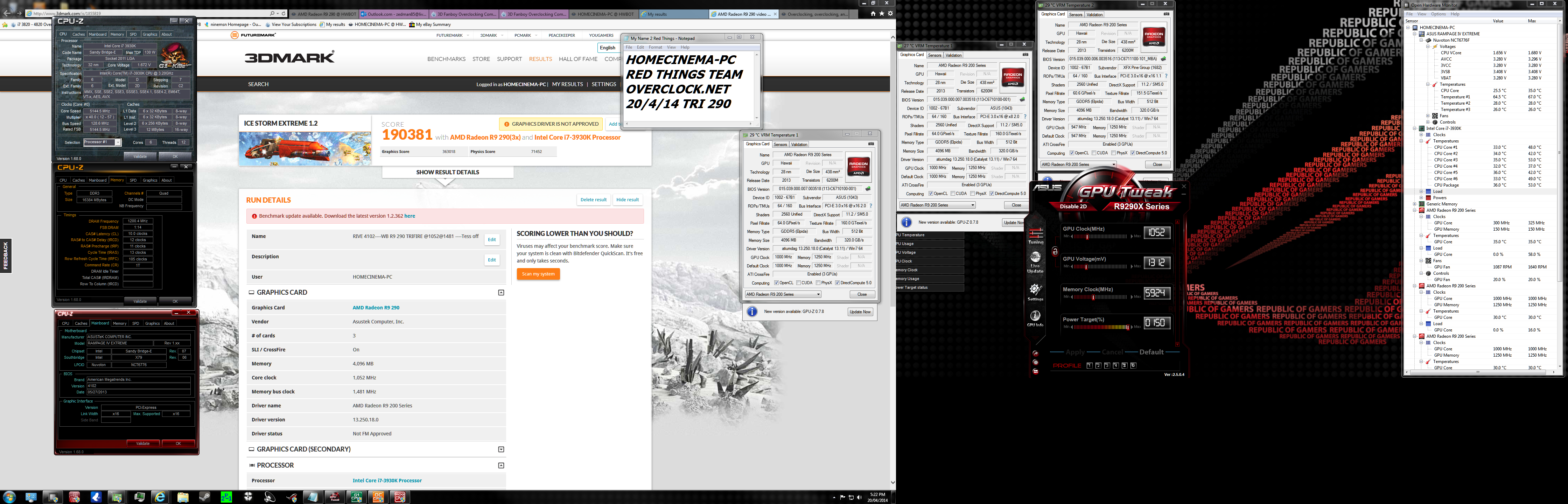Open the Format menu in Notepad
This screenshot has width=1568, height=504.
[655, 47]
